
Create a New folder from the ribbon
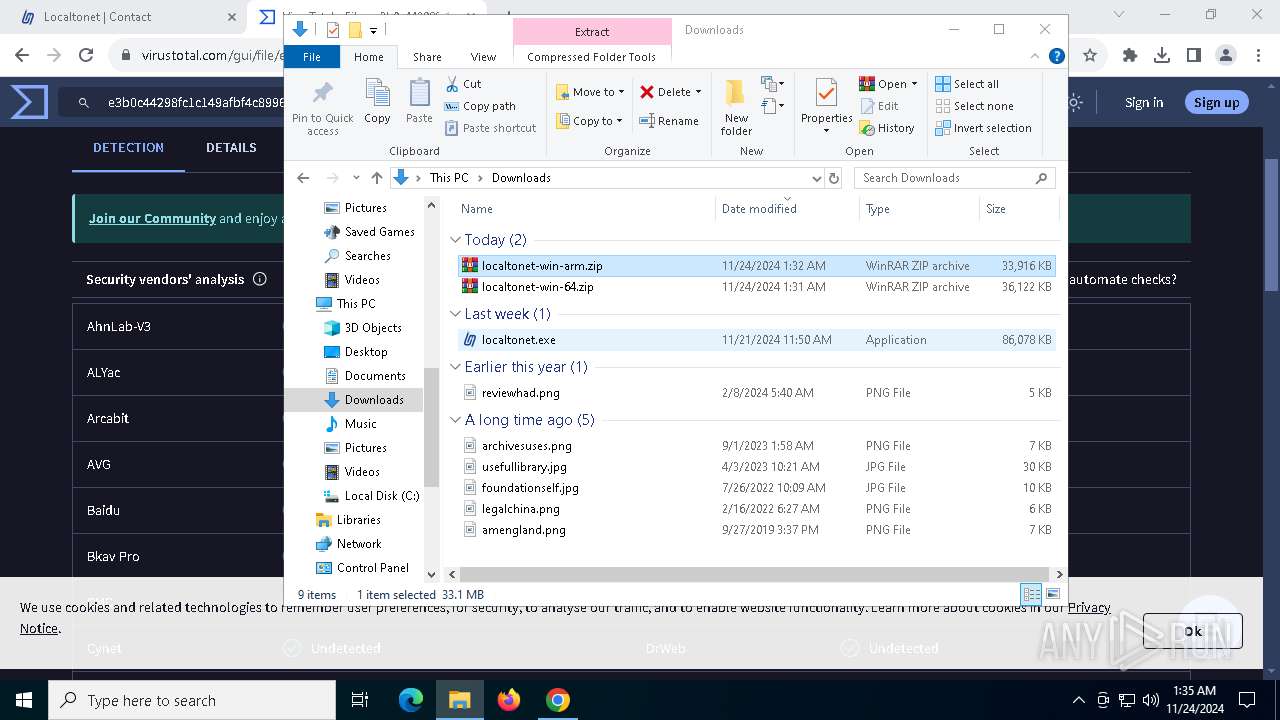click(x=736, y=107)
